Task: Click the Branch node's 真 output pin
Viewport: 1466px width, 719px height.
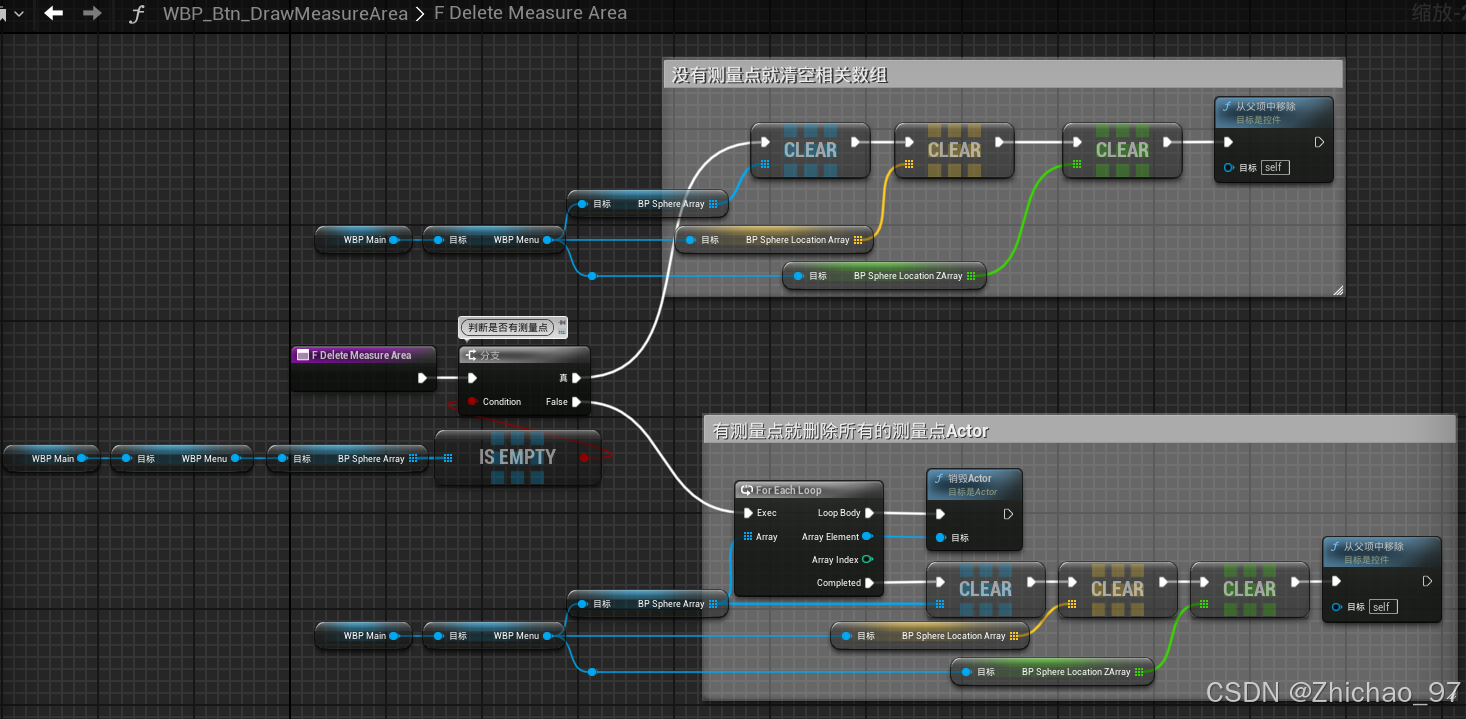Action: coord(577,378)
